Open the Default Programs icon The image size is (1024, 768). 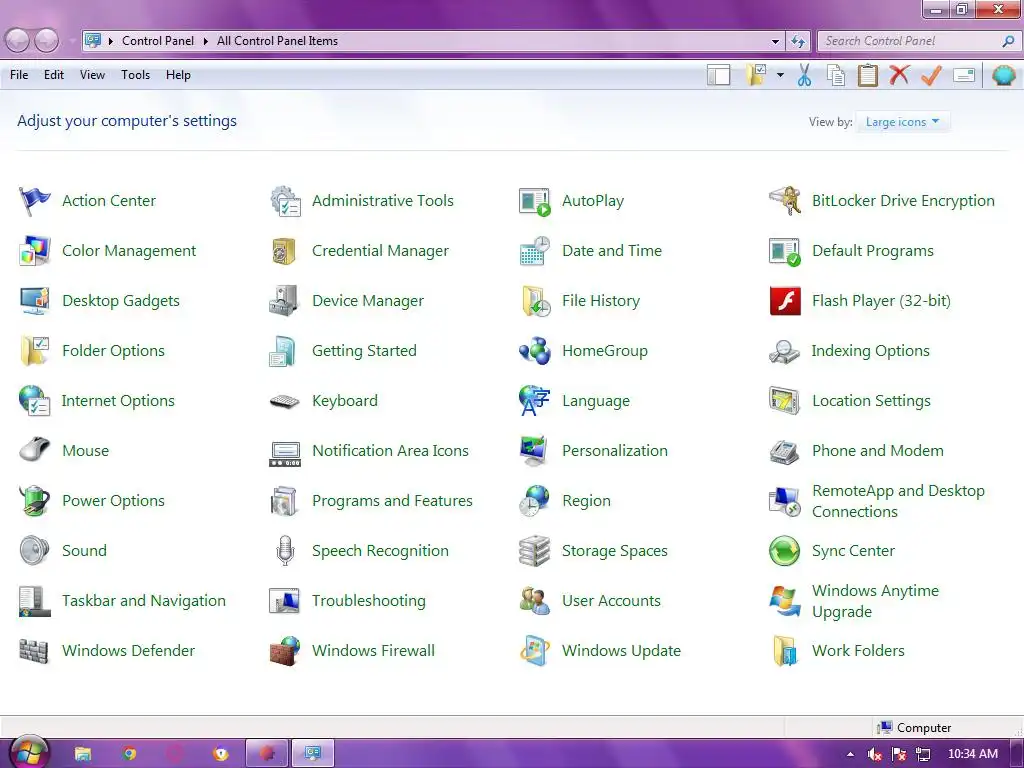(x=784, y=251)
